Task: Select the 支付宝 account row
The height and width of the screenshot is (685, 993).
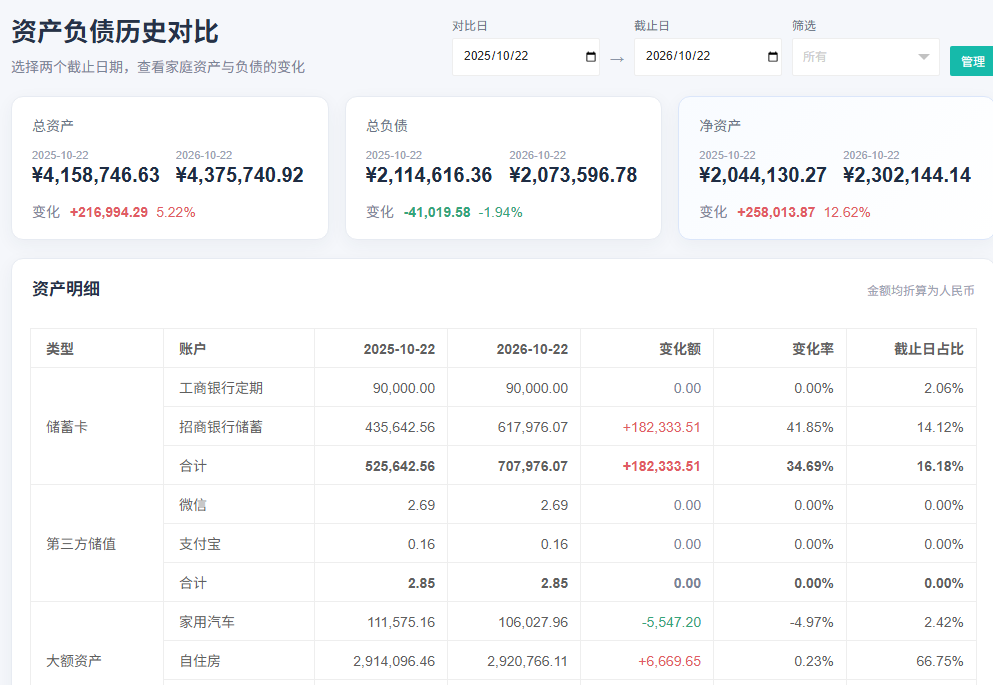Action: tap(569, 544)
